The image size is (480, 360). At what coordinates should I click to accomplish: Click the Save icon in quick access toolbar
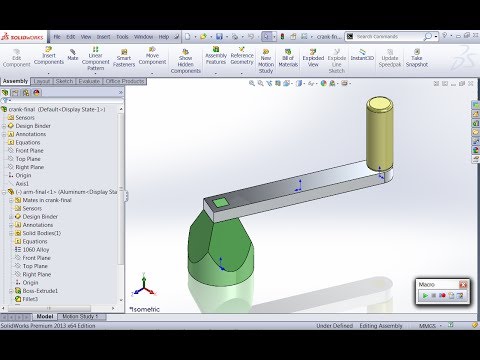click(219, 37)
